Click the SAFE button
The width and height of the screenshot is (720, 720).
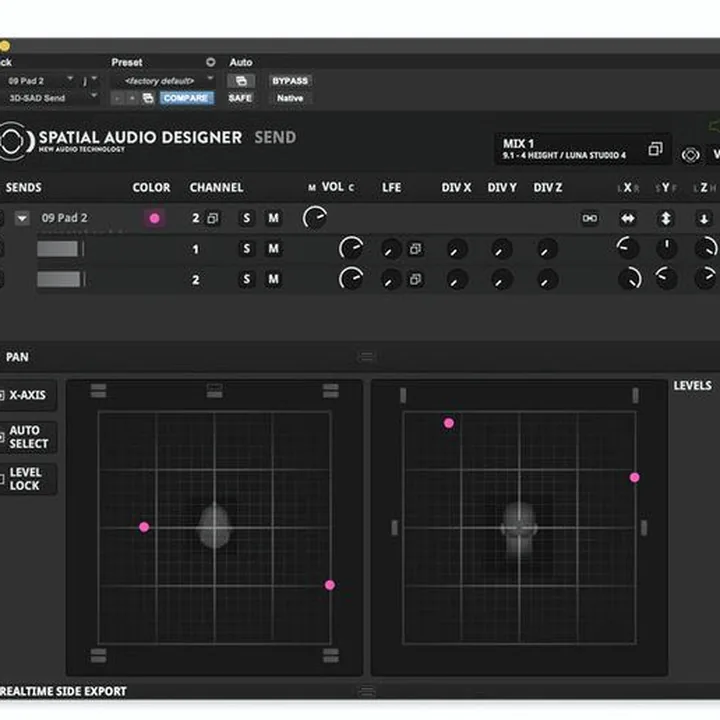[x=240, y=98]
